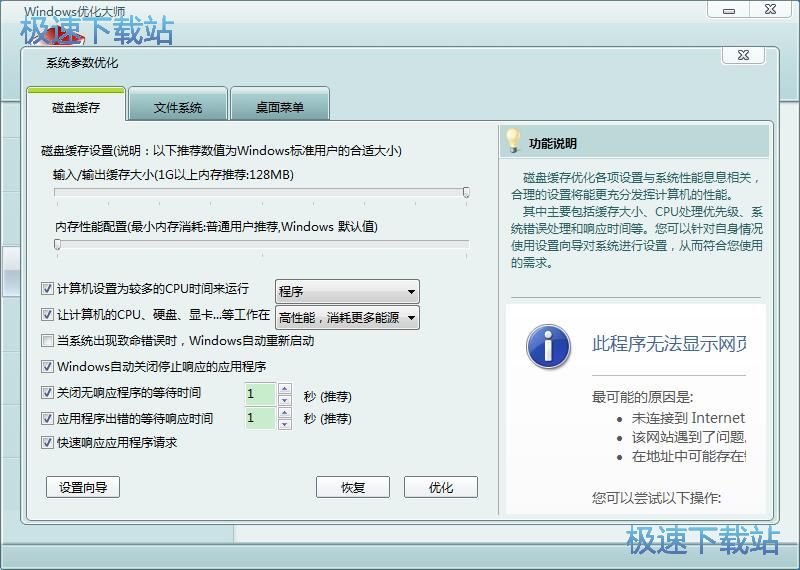The width and height of the screenshot is (800, 570).
Task: Click the lightbulb icon beside 功能说明
Action: (x=512, y=141)
